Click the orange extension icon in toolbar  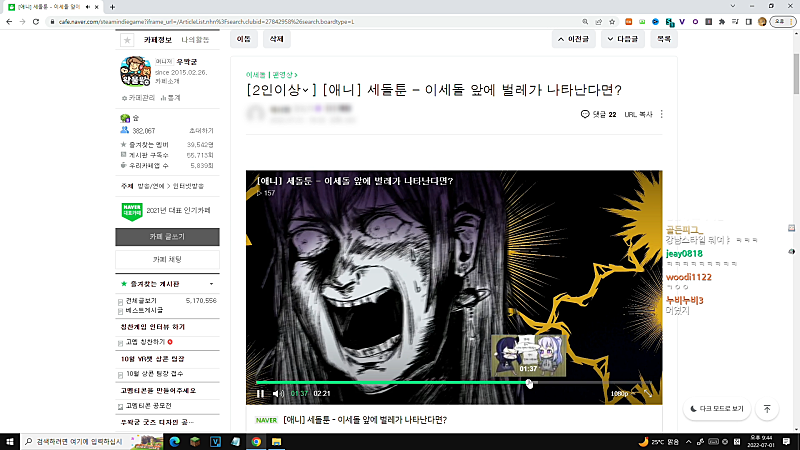click(x=629, y=21)
